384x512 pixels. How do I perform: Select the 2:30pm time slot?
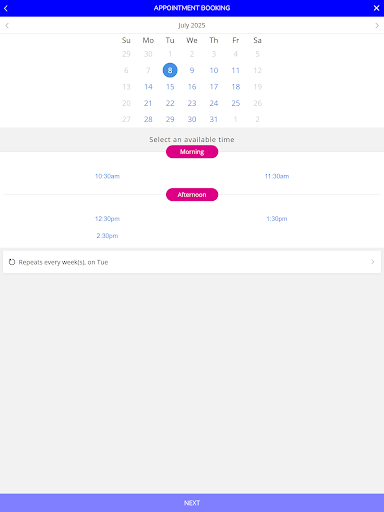coord(107,236)
